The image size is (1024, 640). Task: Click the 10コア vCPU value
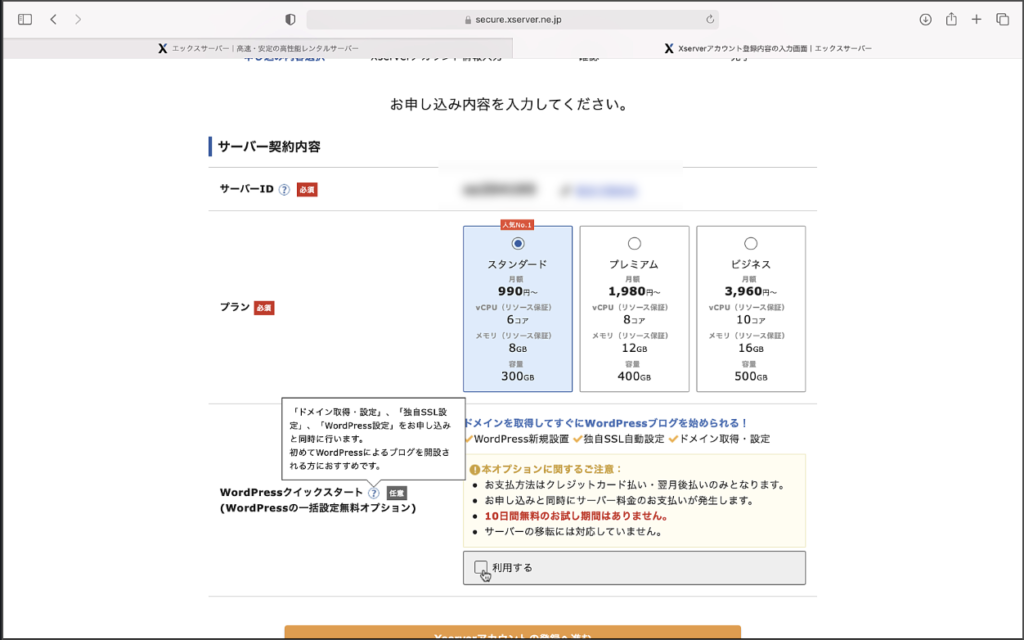click(x=750, y=320)
